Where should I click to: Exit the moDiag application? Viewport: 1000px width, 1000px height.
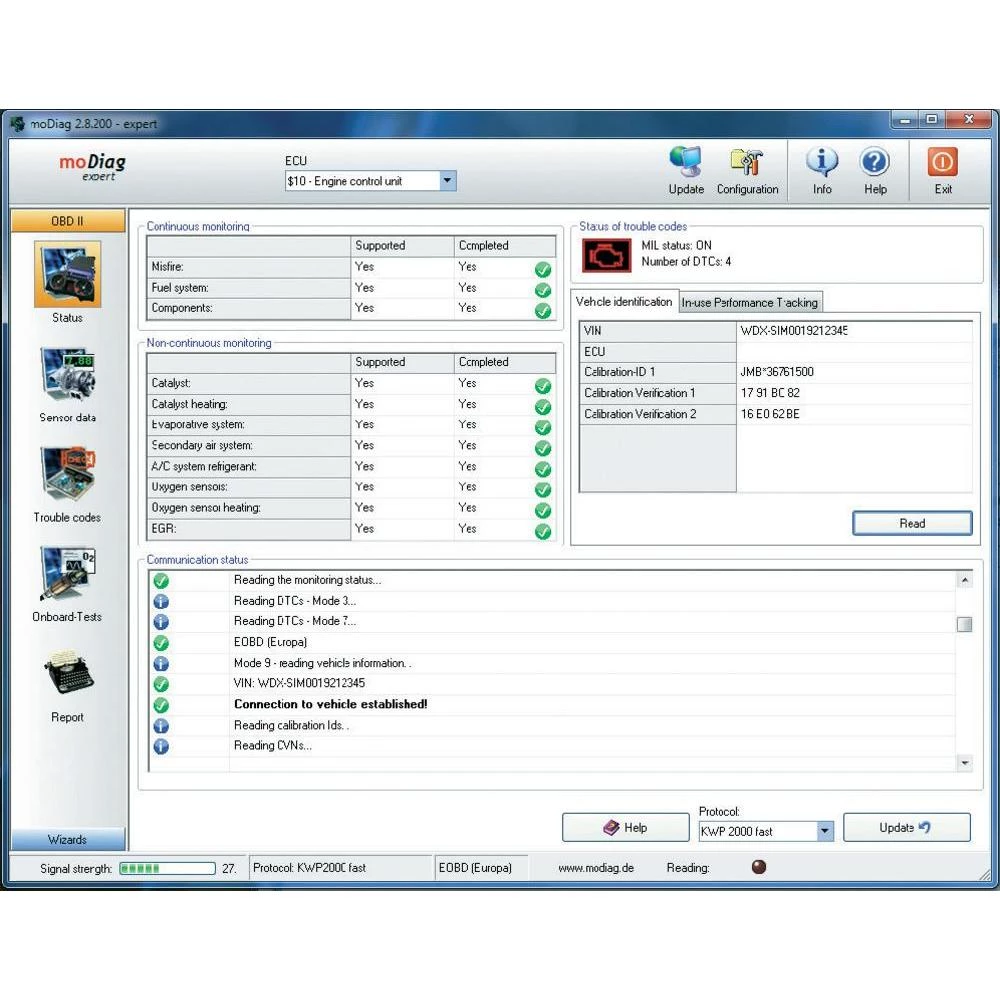(943, 164)
